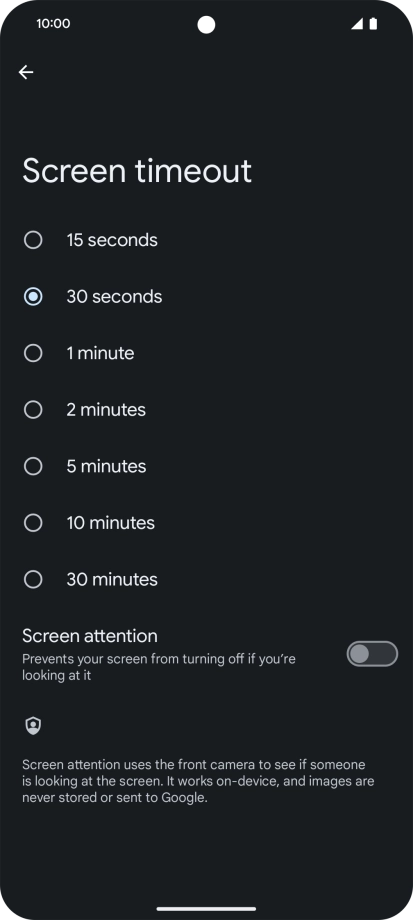Tap the privacy shield icon

[33, 726]
